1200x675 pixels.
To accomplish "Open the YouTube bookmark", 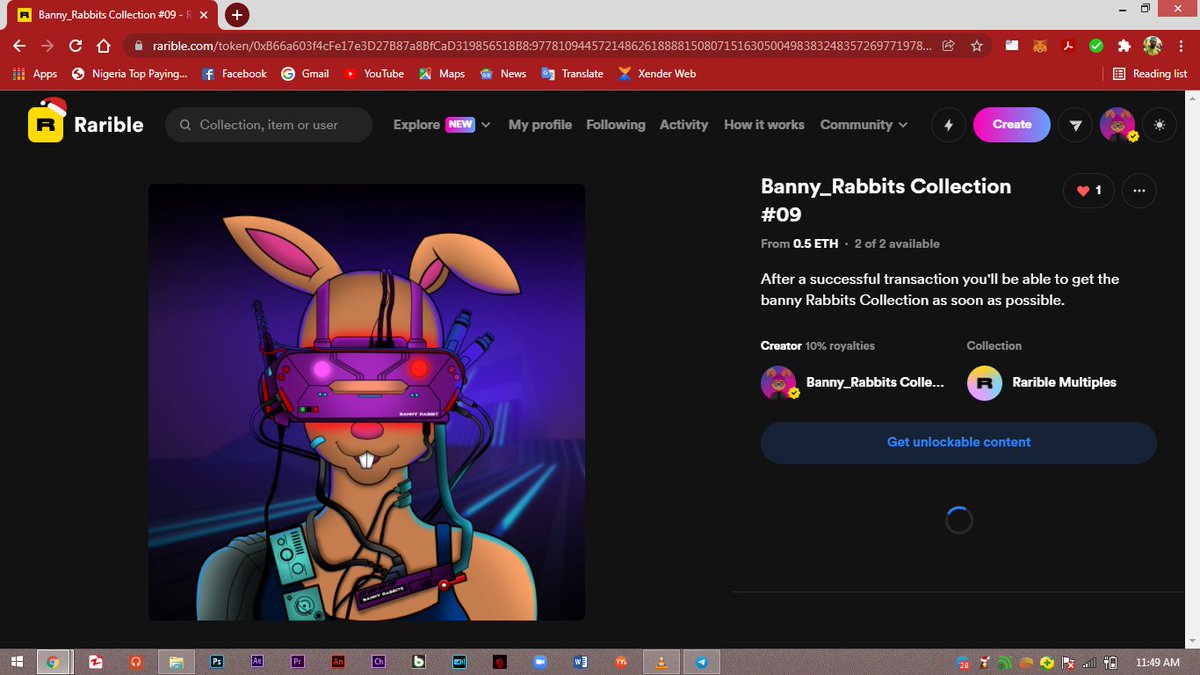I will [x=374, y=74].
